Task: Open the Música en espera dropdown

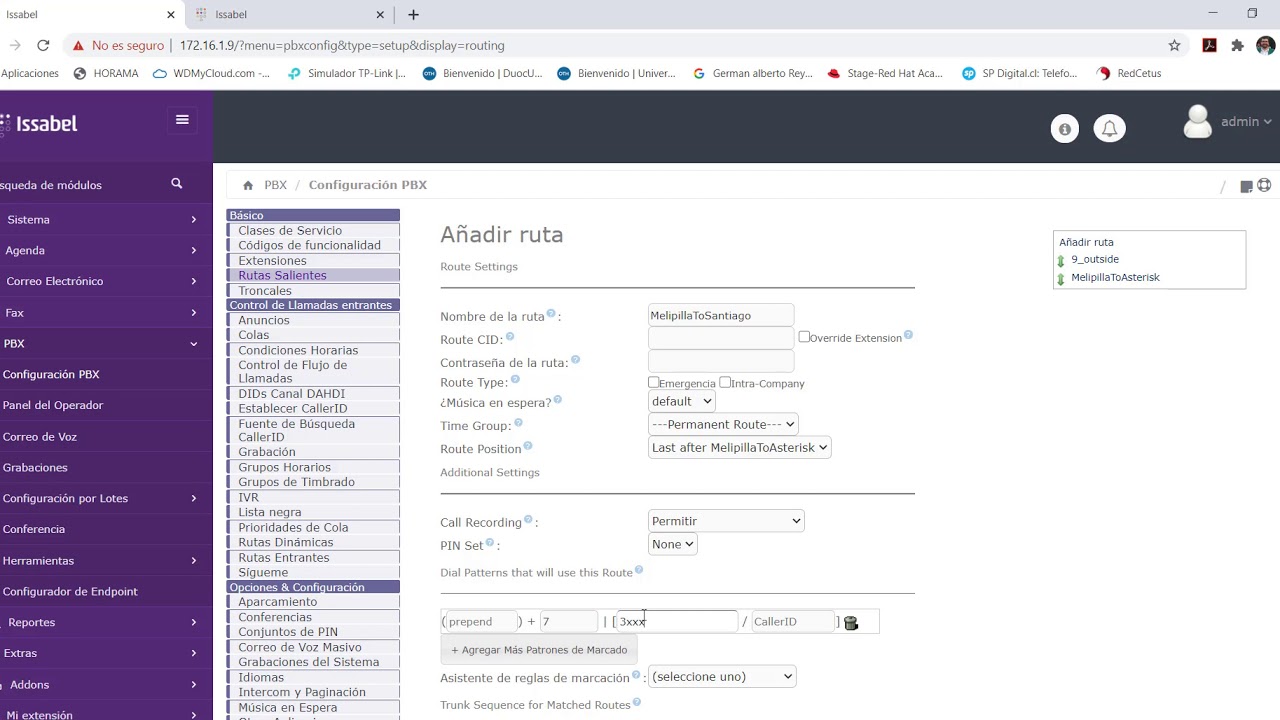Action: pyautogui.click(x=681, y=401)
